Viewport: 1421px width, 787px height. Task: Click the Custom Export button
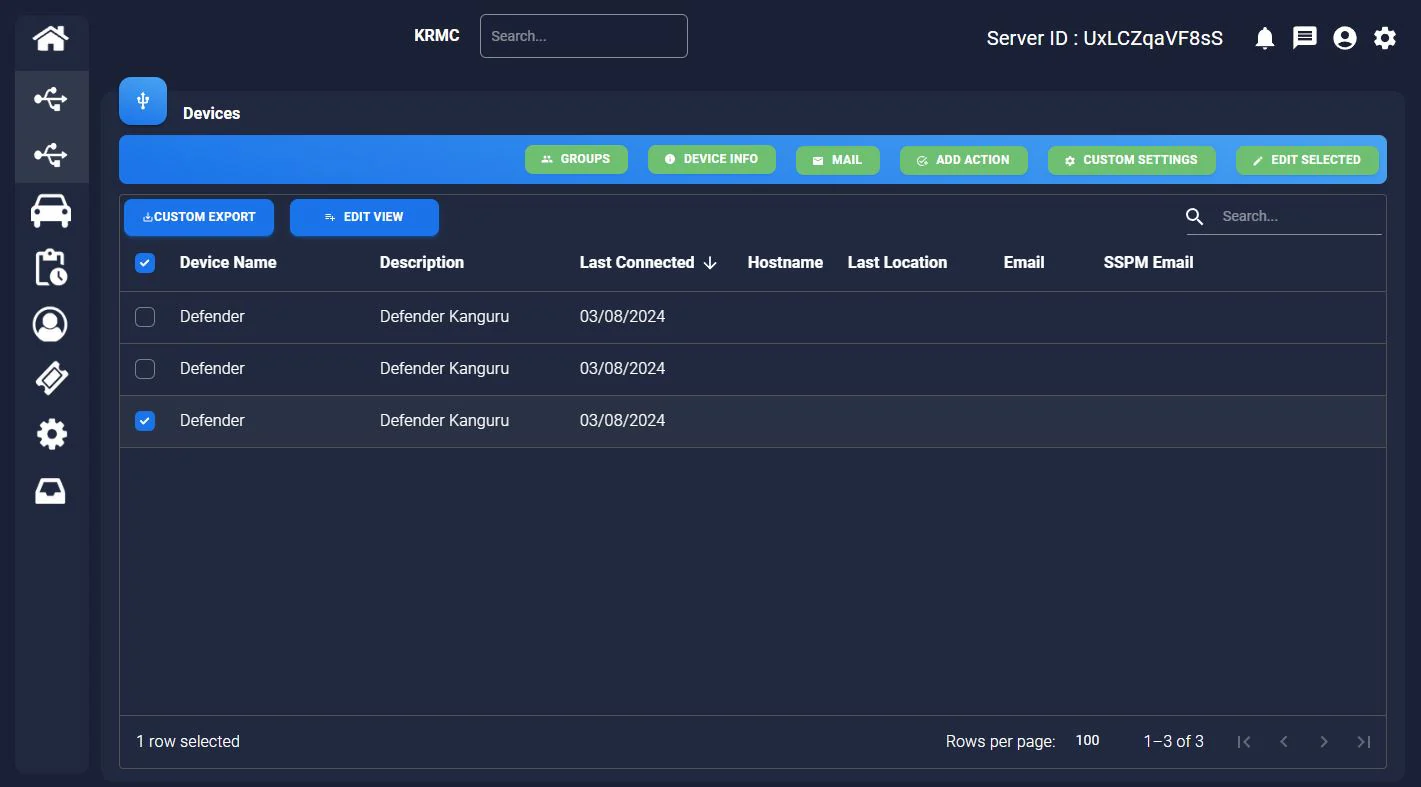(199, 217)
